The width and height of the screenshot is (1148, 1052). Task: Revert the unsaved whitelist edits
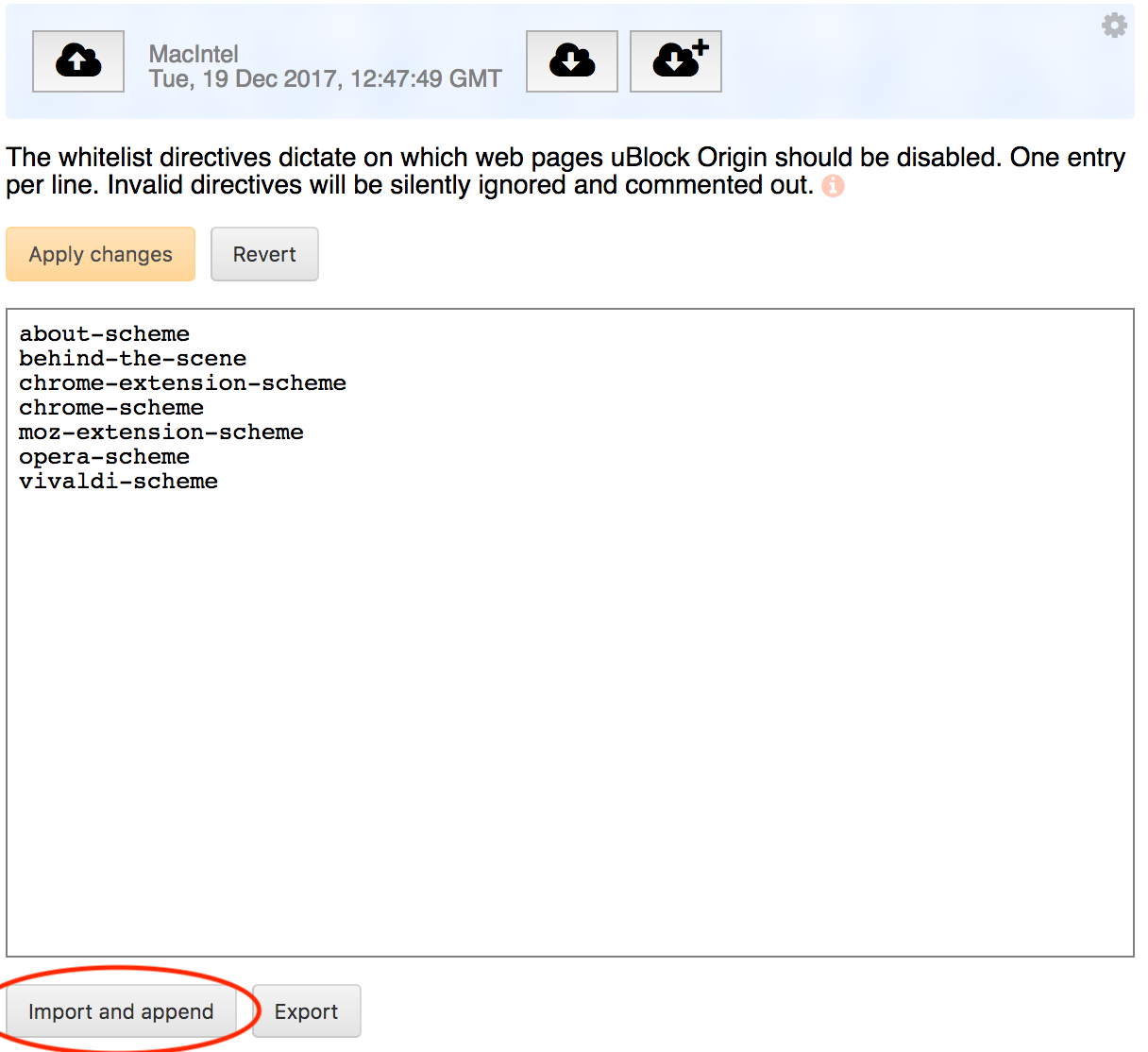[x=264, y=254]
